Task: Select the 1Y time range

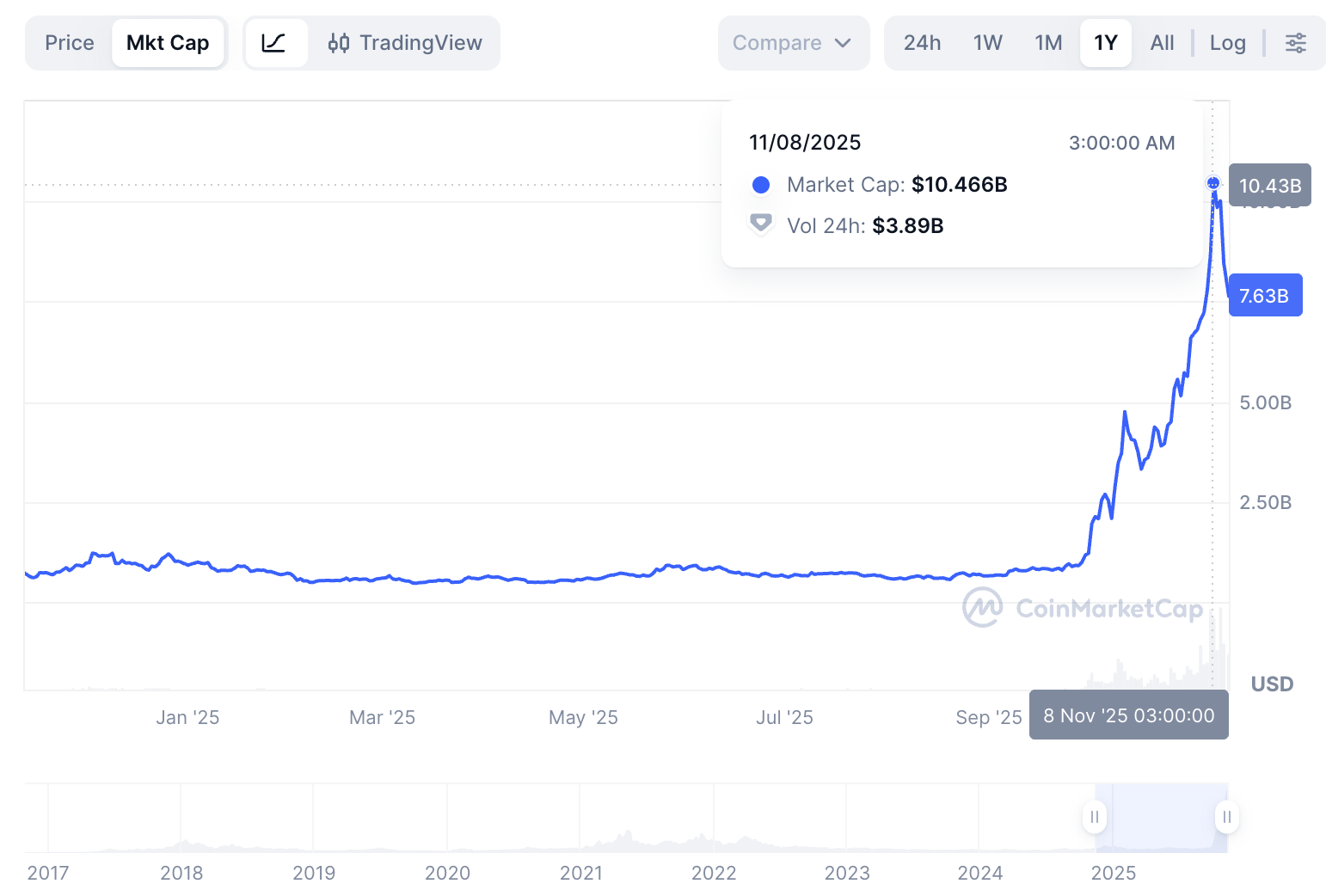Action: pos(1106,43)
